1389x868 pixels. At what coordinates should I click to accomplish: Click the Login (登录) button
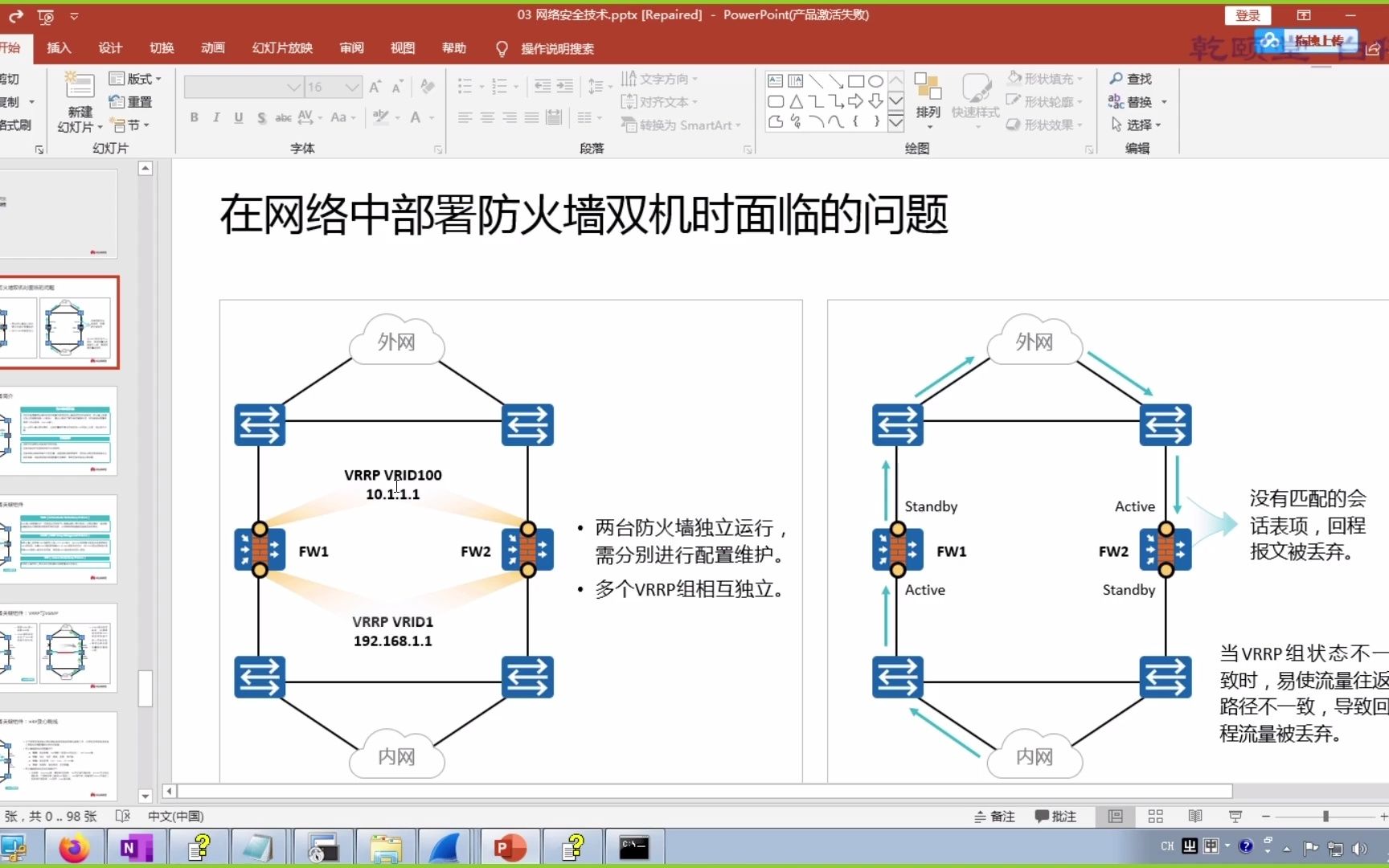coord(1248,15)
